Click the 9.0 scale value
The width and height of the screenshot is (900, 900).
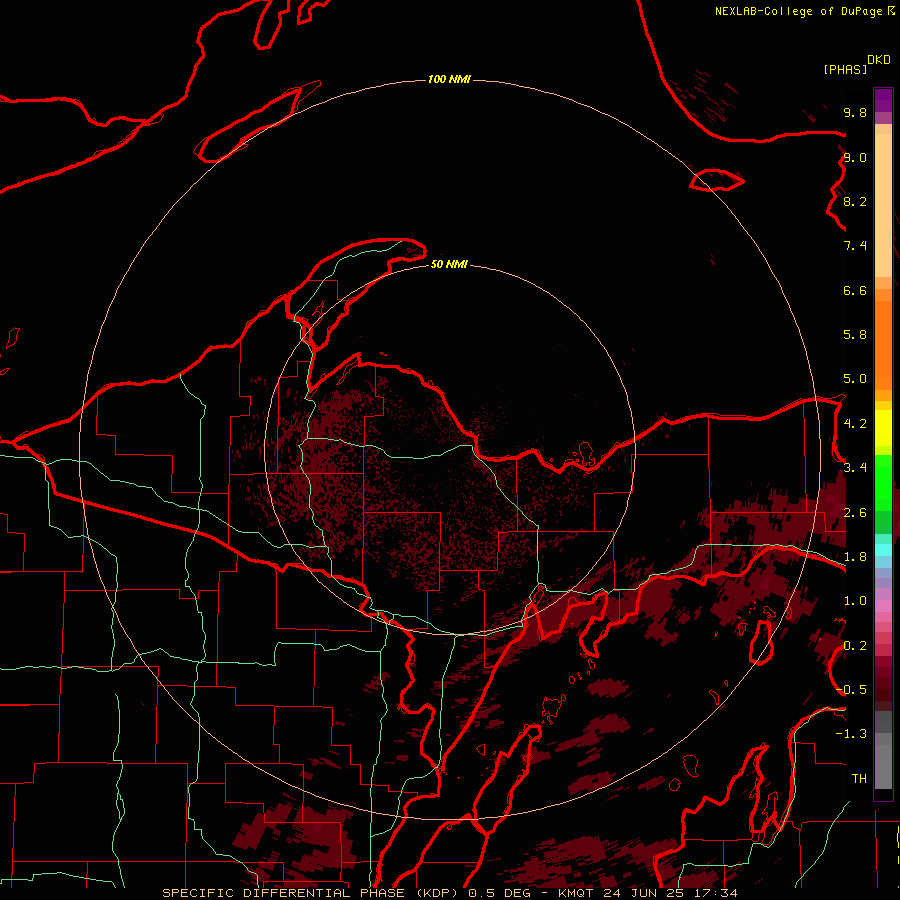coord(855,157)
